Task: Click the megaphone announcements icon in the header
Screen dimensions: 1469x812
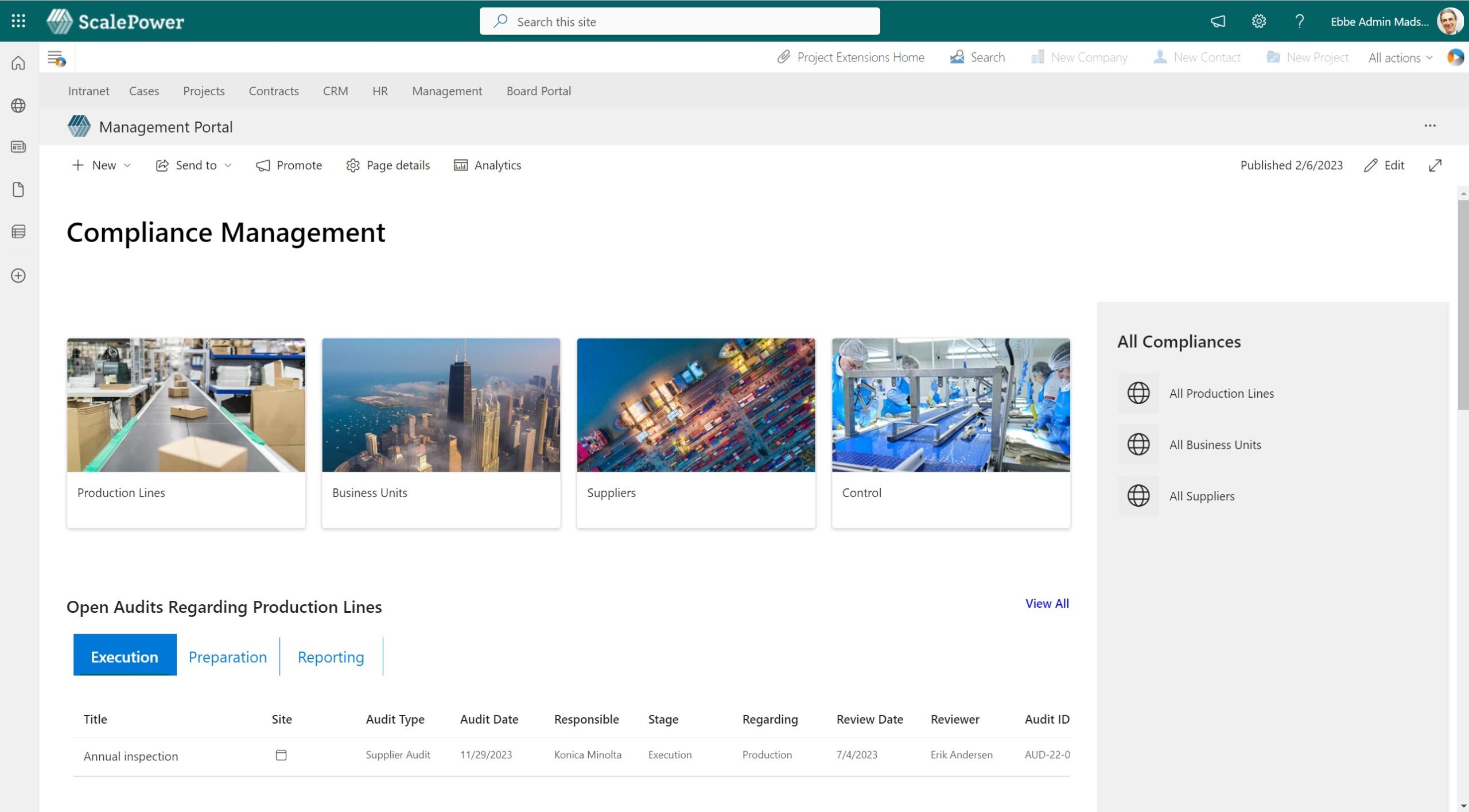Action: 1218,21
